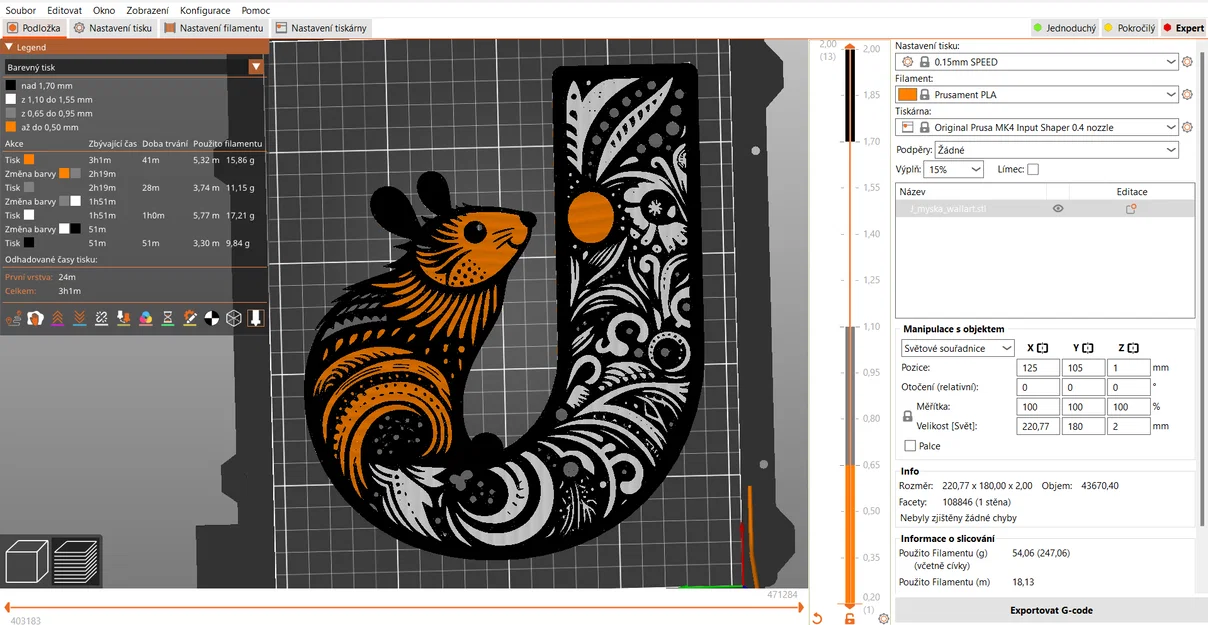Open the Pomoc menu
The image size is (1208, 625).
click(x=255, y=10)
